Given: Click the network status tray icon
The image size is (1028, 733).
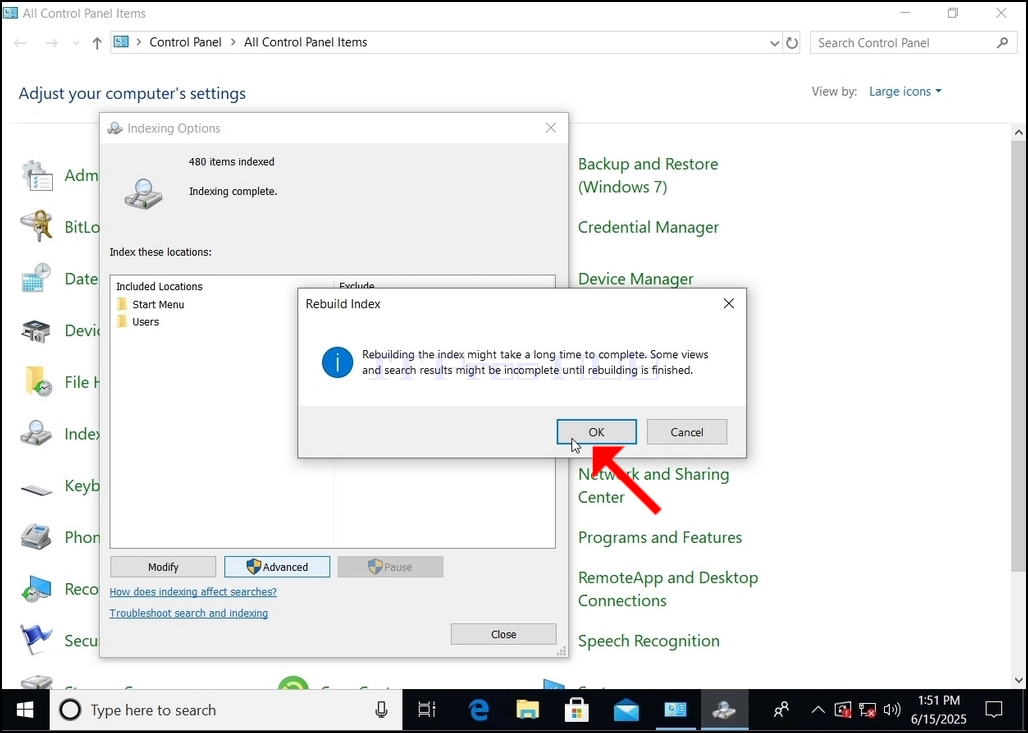Looking at the screenshot, I should (x=867, y=710).
